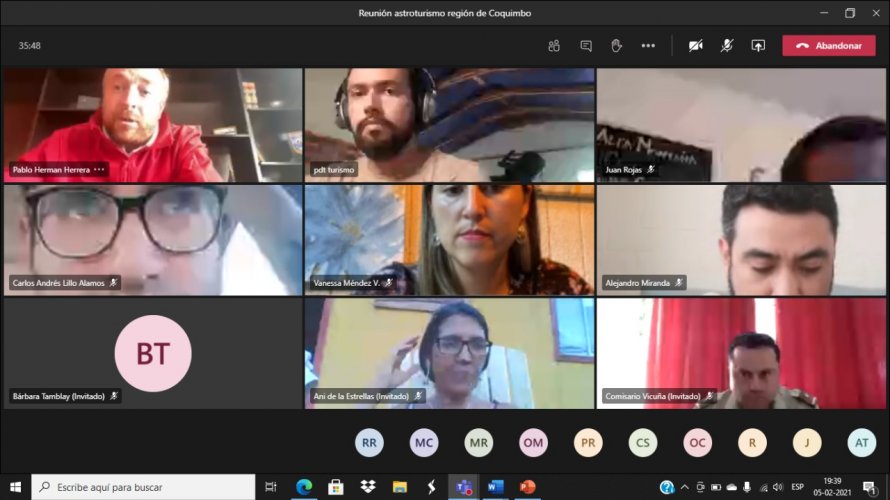Switch to Word in the taskbar

(x=495, y=487)
